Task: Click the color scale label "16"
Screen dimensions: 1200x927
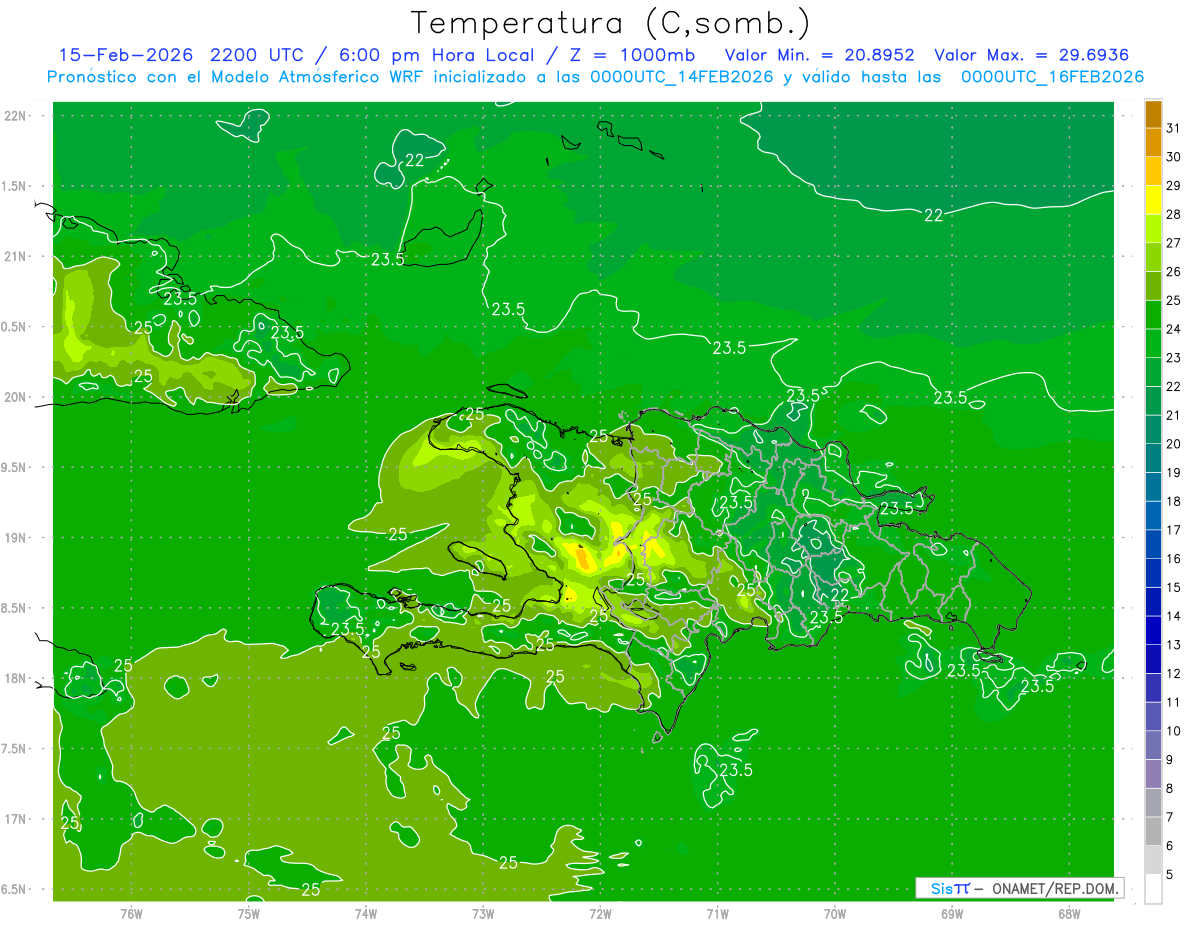Action: tap(1173, 558)
